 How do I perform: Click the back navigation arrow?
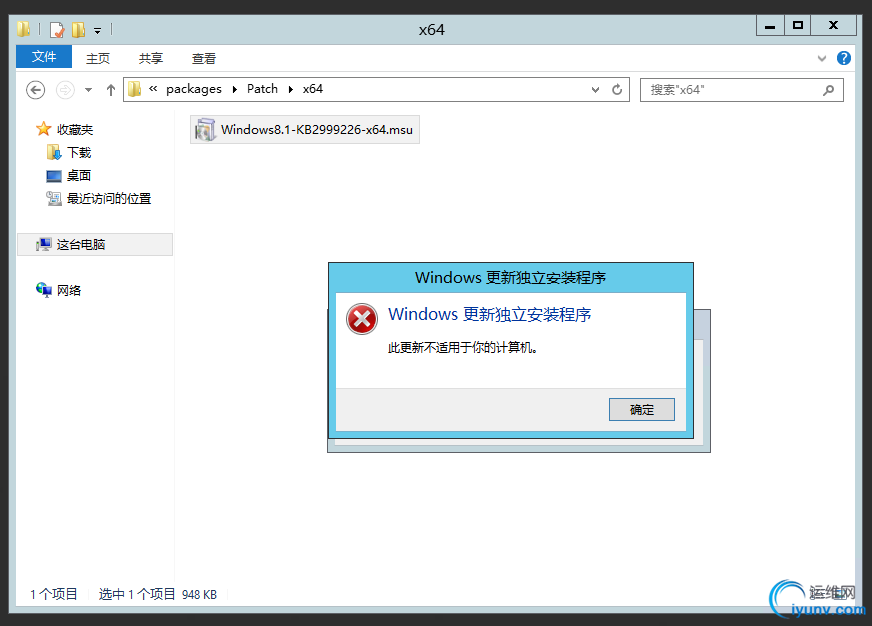point(36,90)
